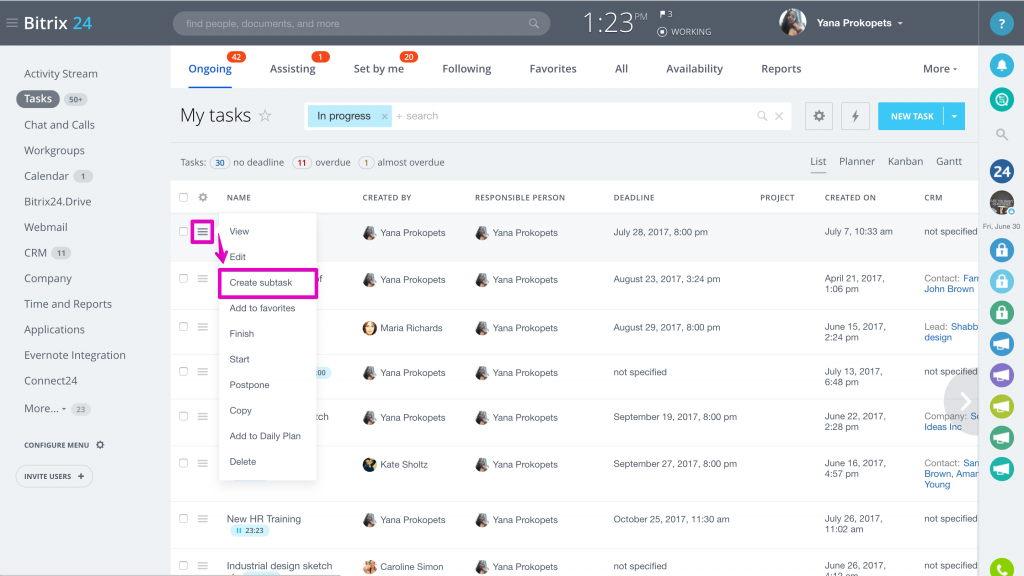Switch to the Assisting tab
The width and height of the screenshot is (1024, 576).
click(x=293, y=69)
